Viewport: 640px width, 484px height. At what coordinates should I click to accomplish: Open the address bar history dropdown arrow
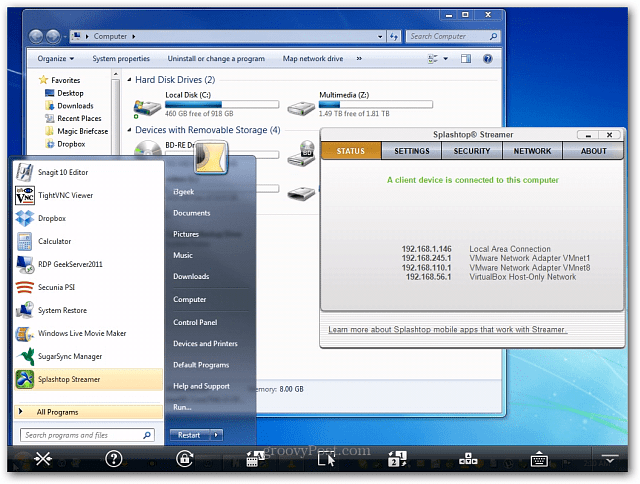pyautogui.click(x=380, y=36)
